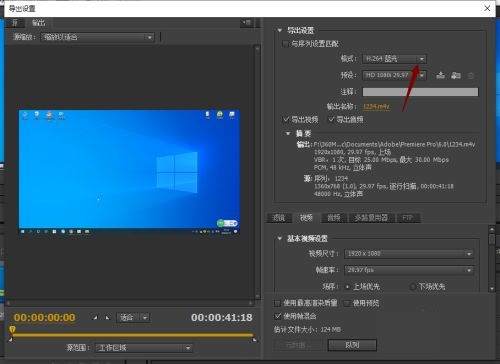
Task: Open the 适合 zoom level dropdown
Action: (x=133, y=317)
